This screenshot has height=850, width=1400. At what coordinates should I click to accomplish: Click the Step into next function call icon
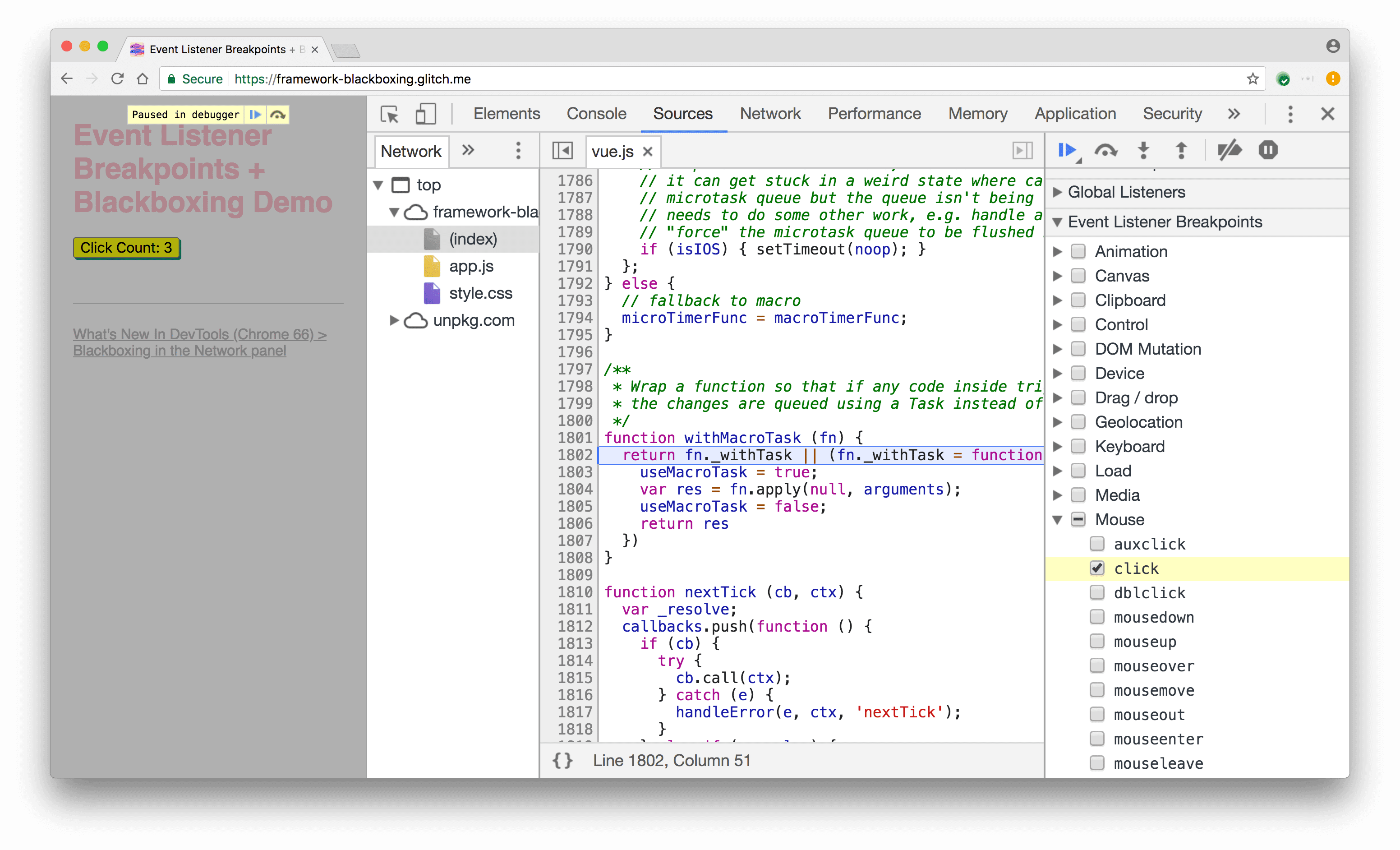point(1143,150)
